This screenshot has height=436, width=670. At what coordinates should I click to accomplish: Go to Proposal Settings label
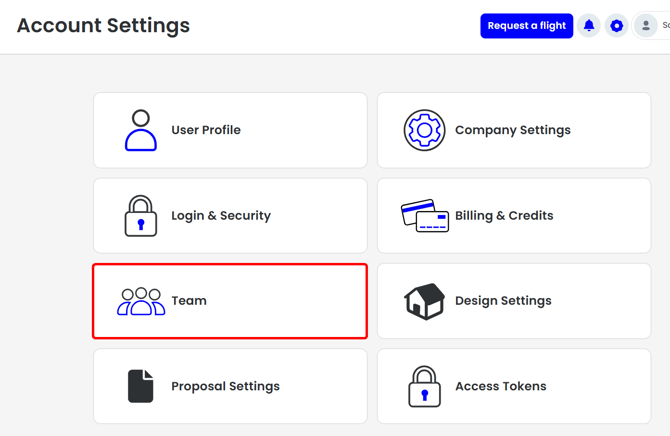click(226, 386)
